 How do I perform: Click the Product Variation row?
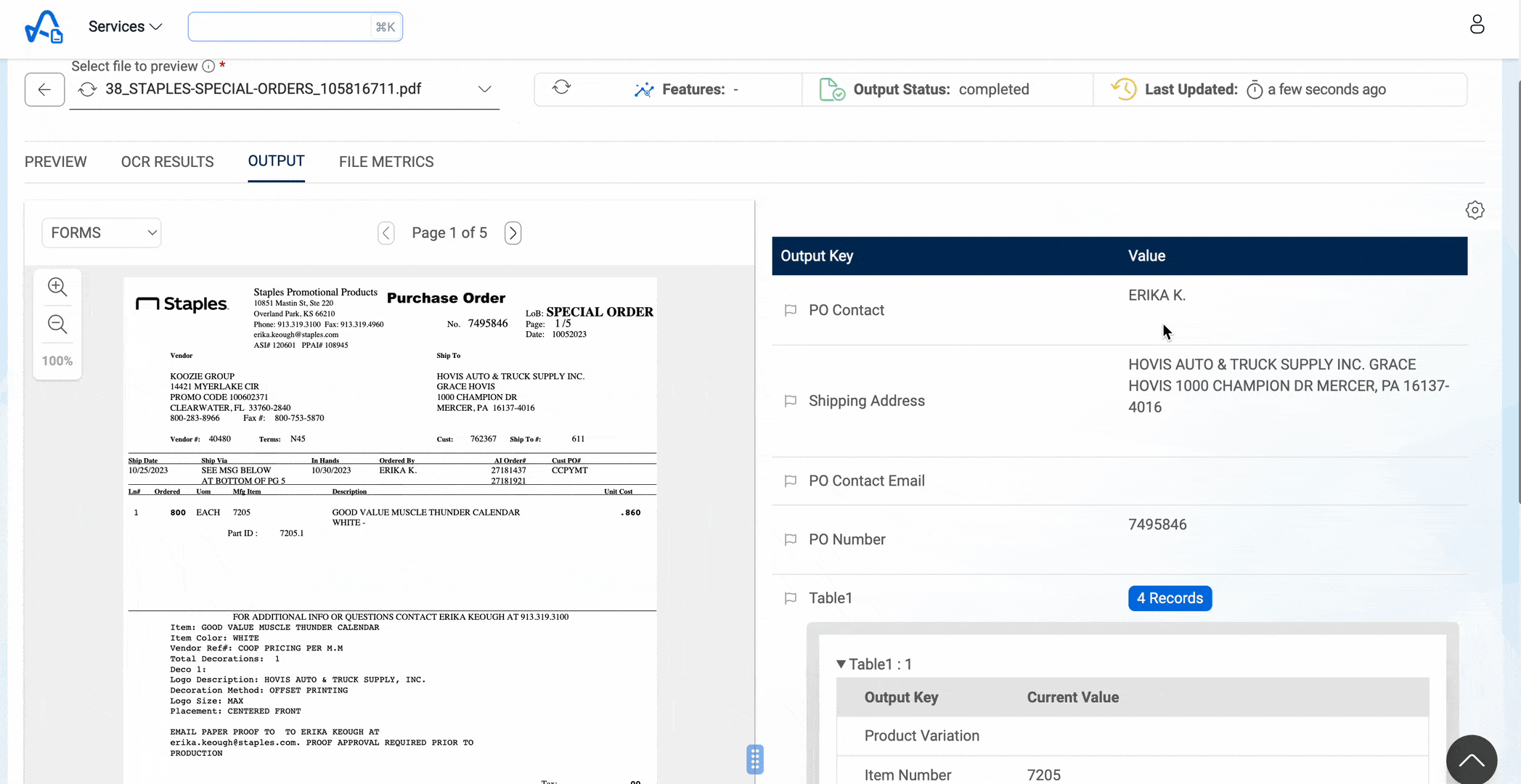(x=1133, y=736)
